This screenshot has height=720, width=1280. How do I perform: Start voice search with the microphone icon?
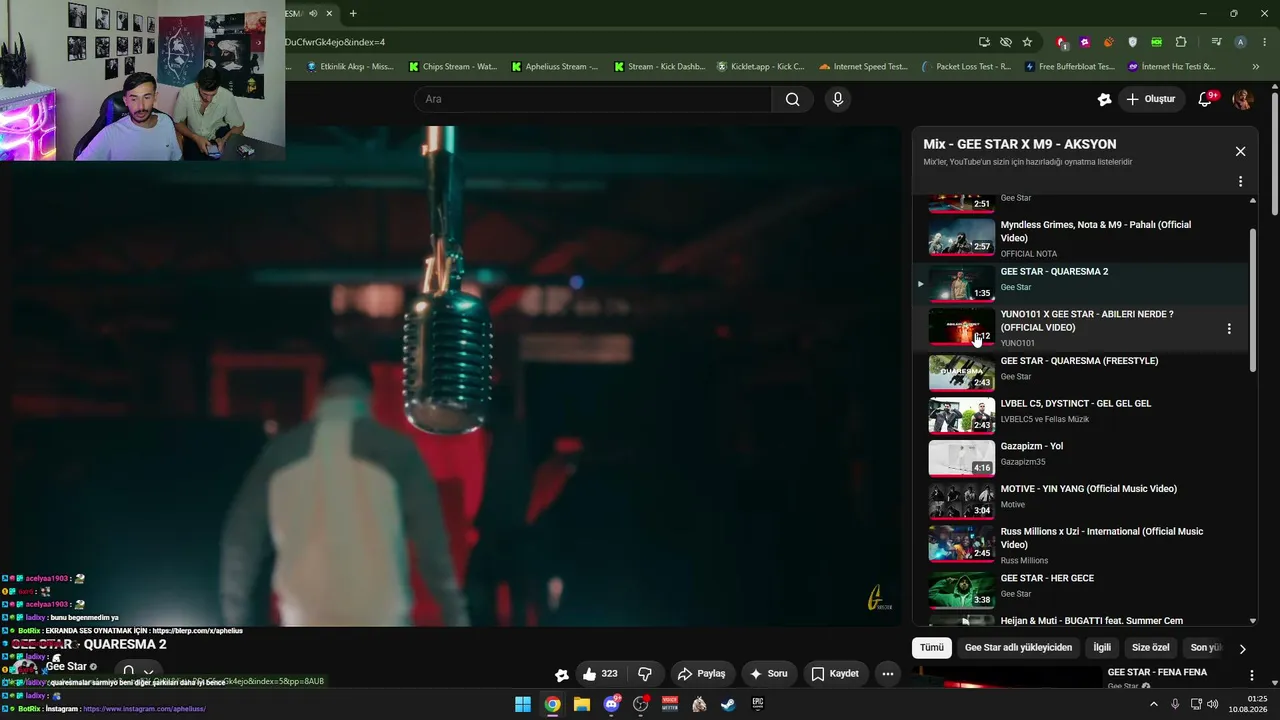[838, 99]
